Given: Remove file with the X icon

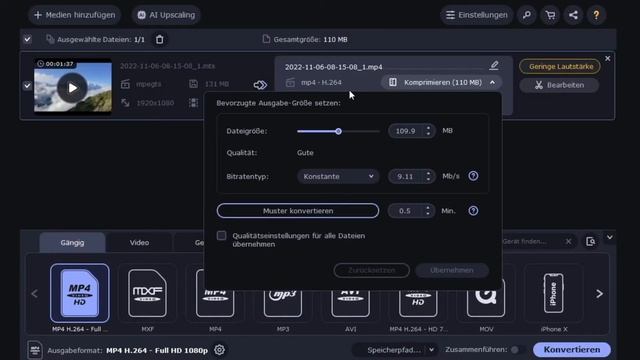Looking at the screenshot, I should coord(608,58).
